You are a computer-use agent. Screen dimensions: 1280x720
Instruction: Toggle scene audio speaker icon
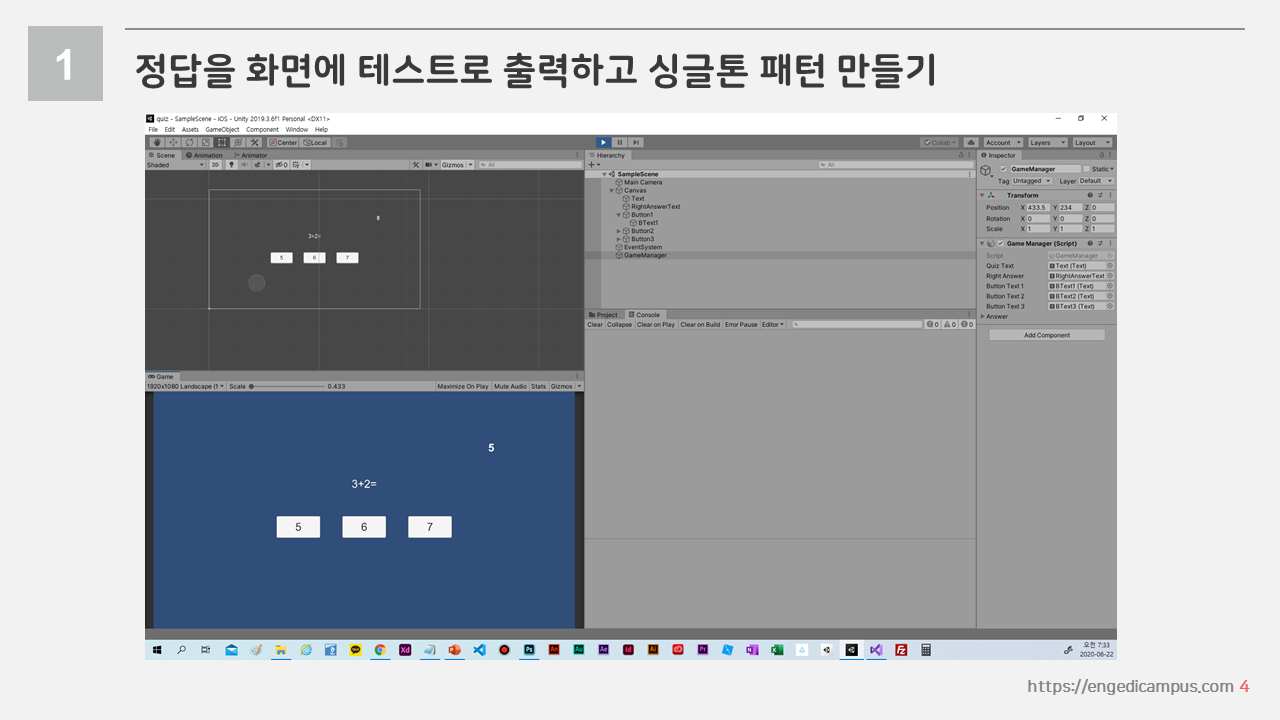pos(244,165)
